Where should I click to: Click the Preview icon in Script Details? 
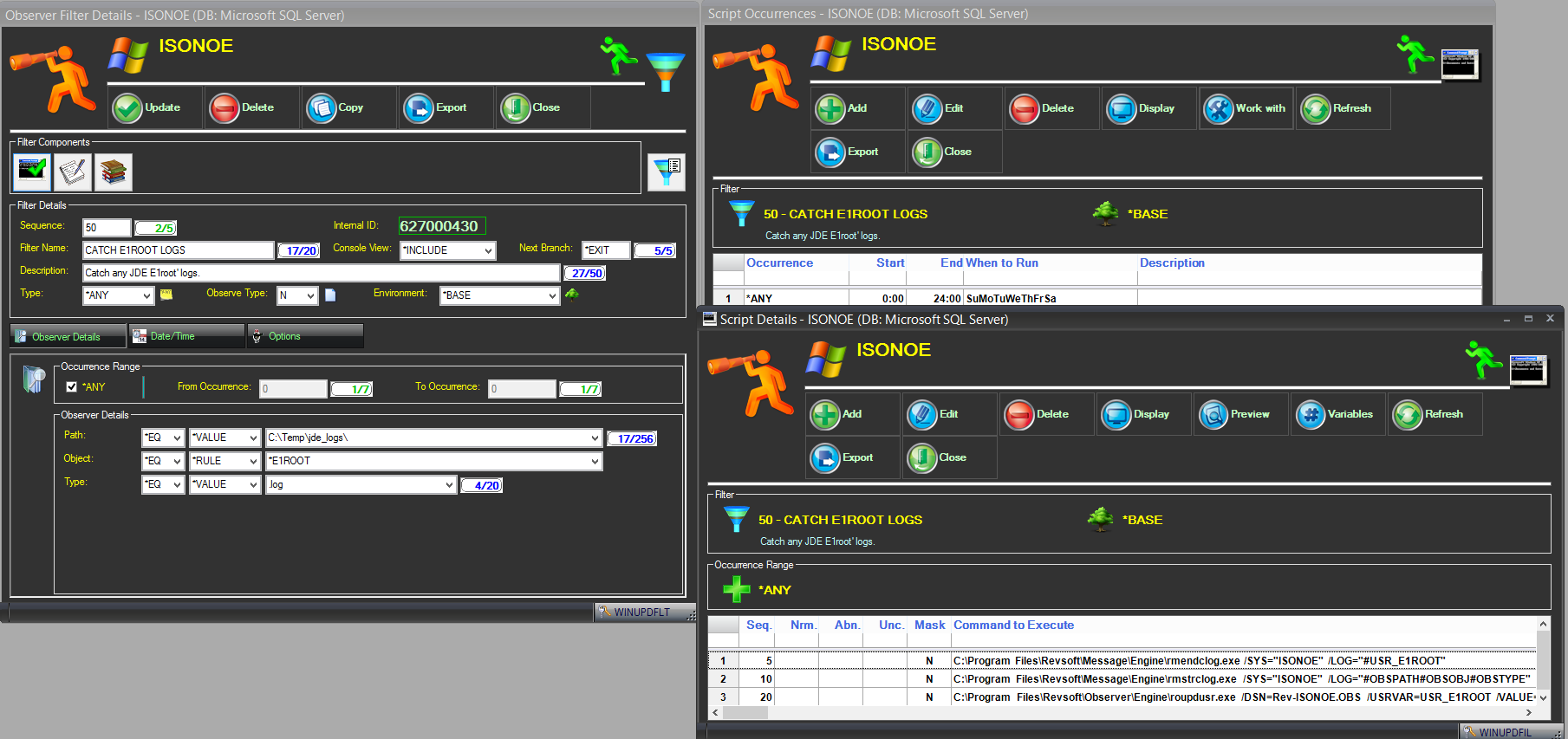coord(1213,415)
